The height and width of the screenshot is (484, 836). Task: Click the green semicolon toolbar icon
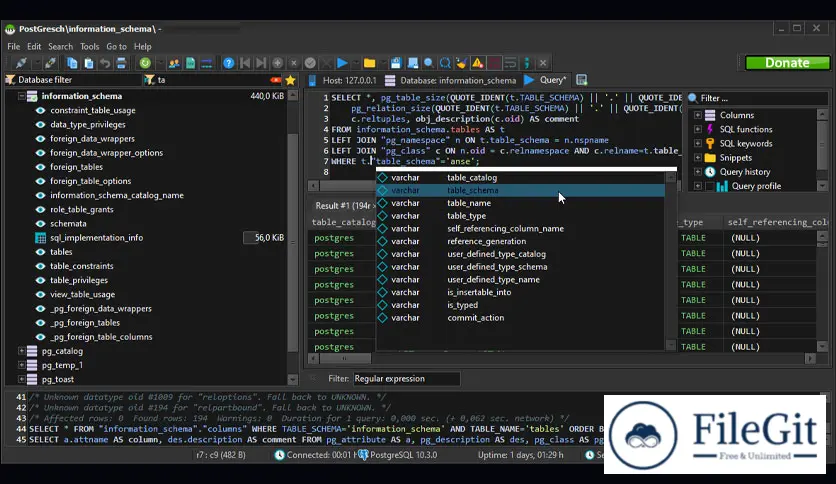tap(527, 63)
